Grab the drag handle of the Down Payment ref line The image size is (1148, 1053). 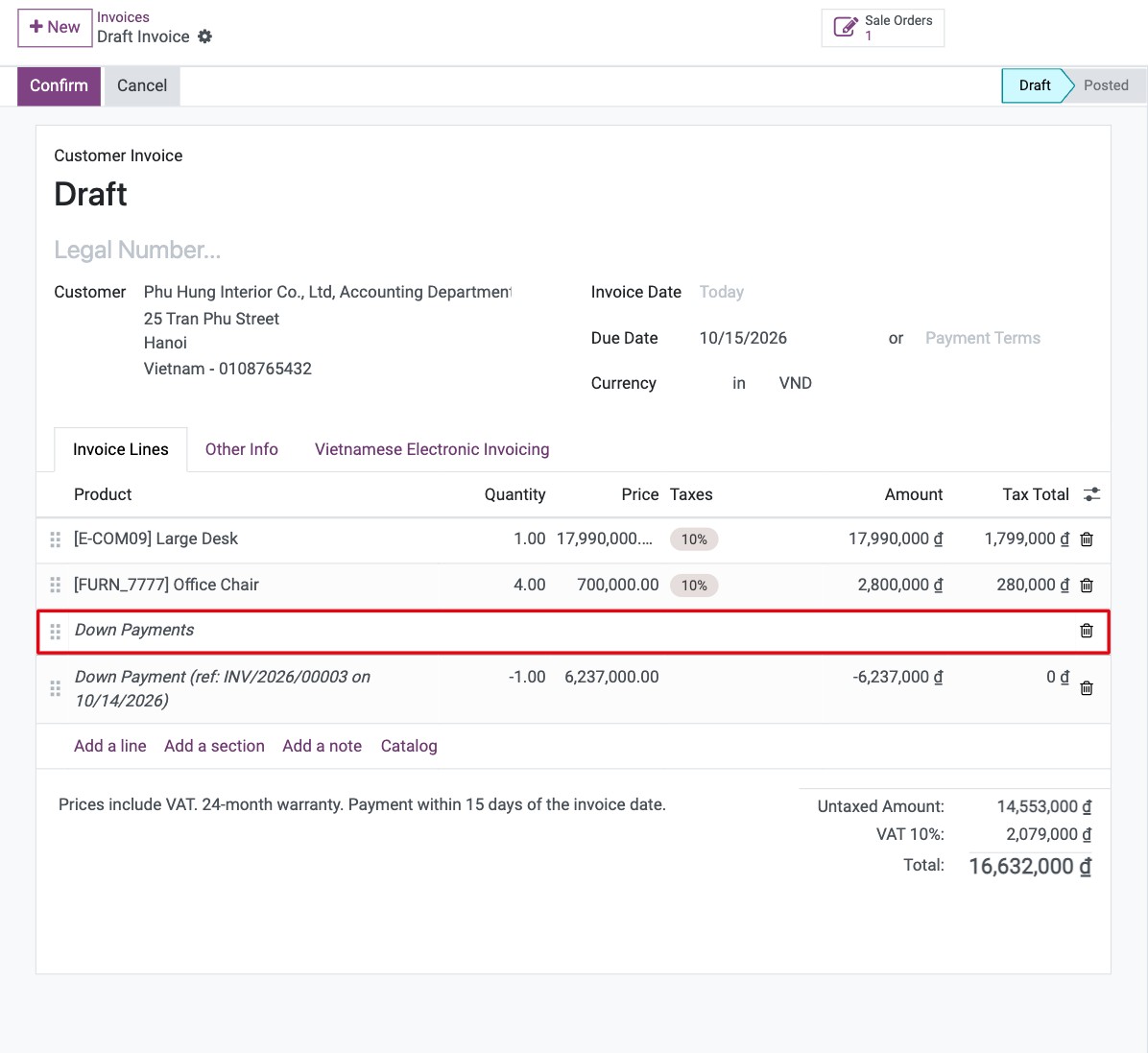tap(55, 688)
